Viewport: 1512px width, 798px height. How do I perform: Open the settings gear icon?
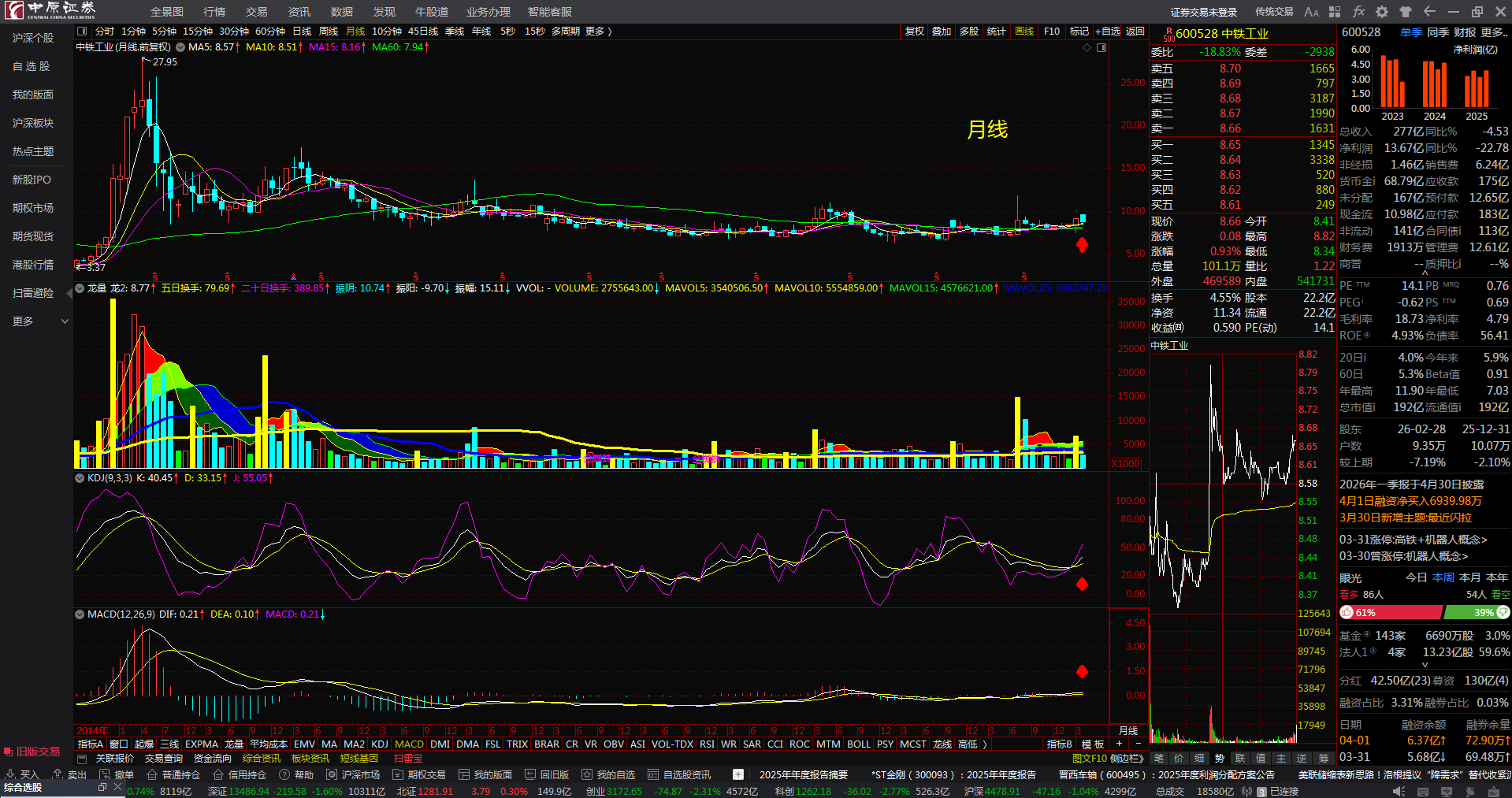(x=1382, y=12)
